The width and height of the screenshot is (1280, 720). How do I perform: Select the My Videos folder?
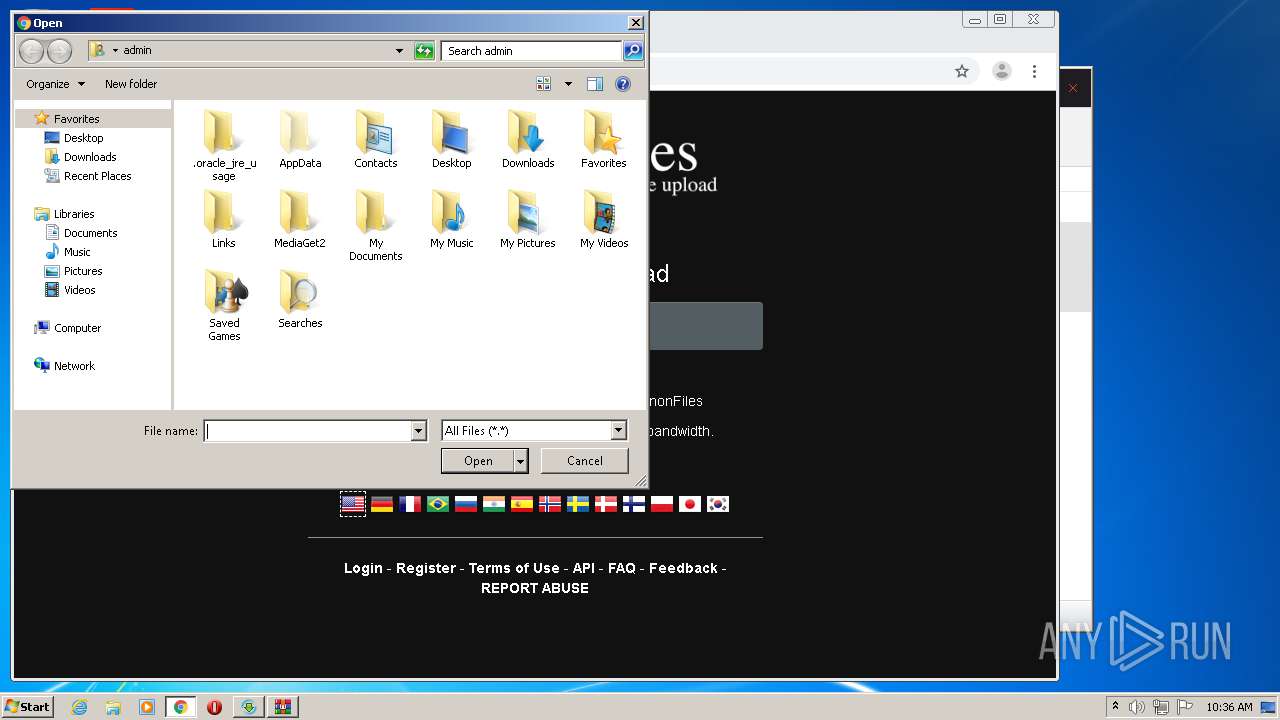[604, 219]
